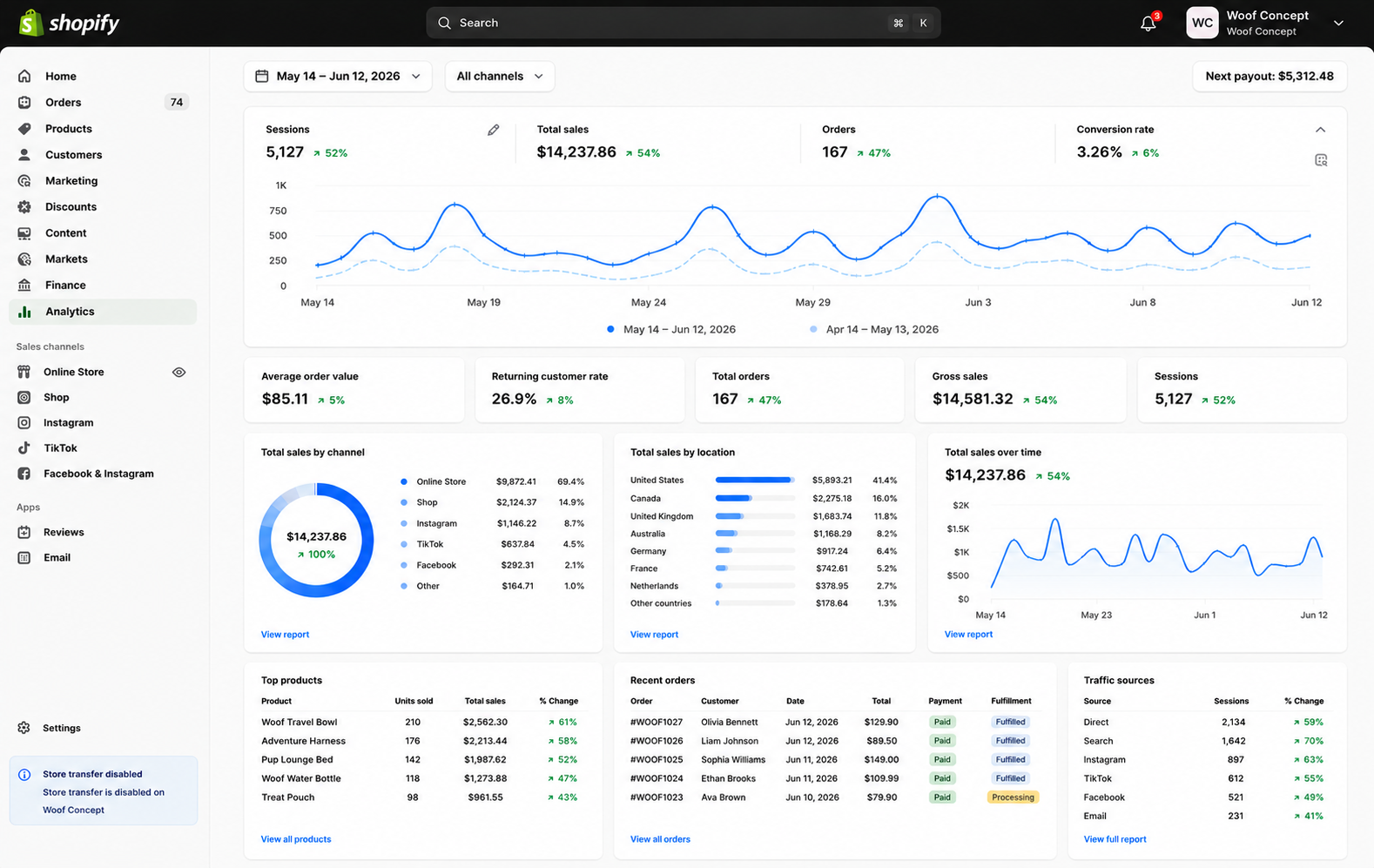The width and height of the screenshot is (1374, 868).
Task: Click the Facebook & Instagram icon
Action: point(24,474)
